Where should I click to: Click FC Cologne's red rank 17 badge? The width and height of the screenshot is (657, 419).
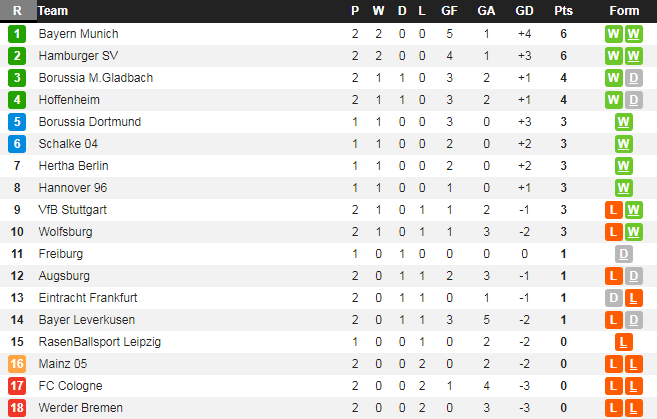click(17, 386)
